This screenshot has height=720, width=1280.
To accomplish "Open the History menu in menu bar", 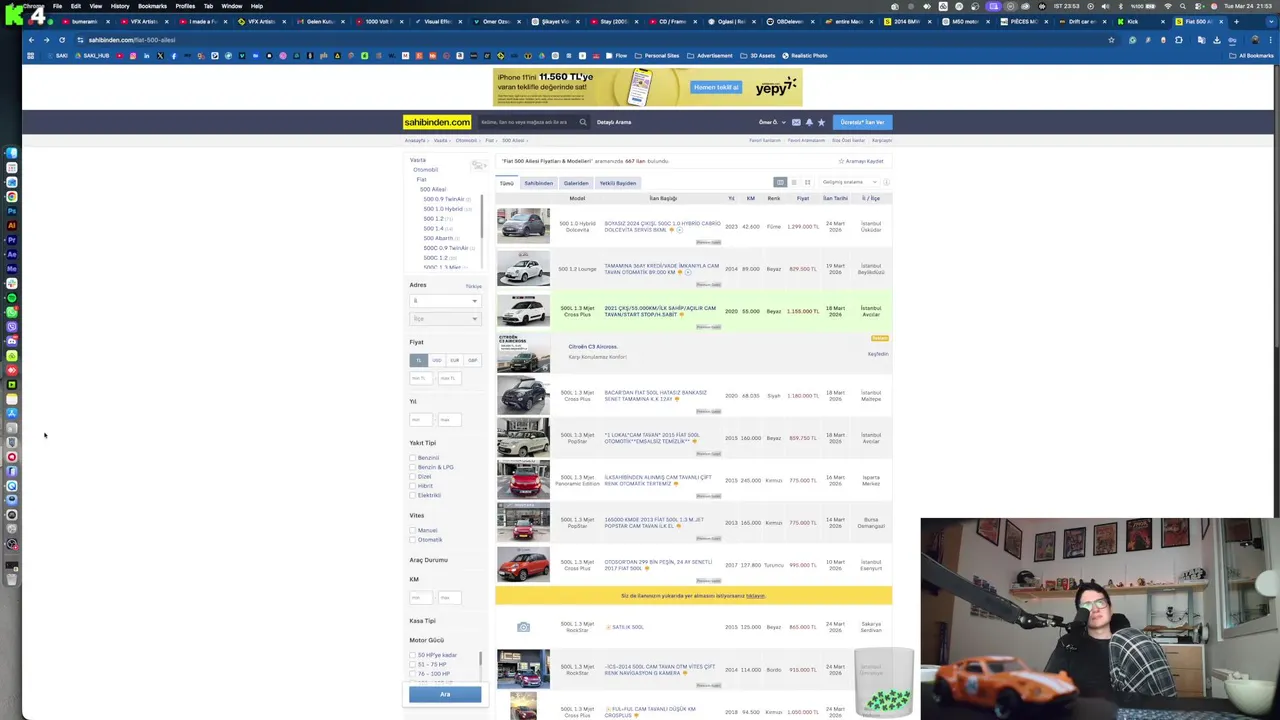I will pos(120,6).
